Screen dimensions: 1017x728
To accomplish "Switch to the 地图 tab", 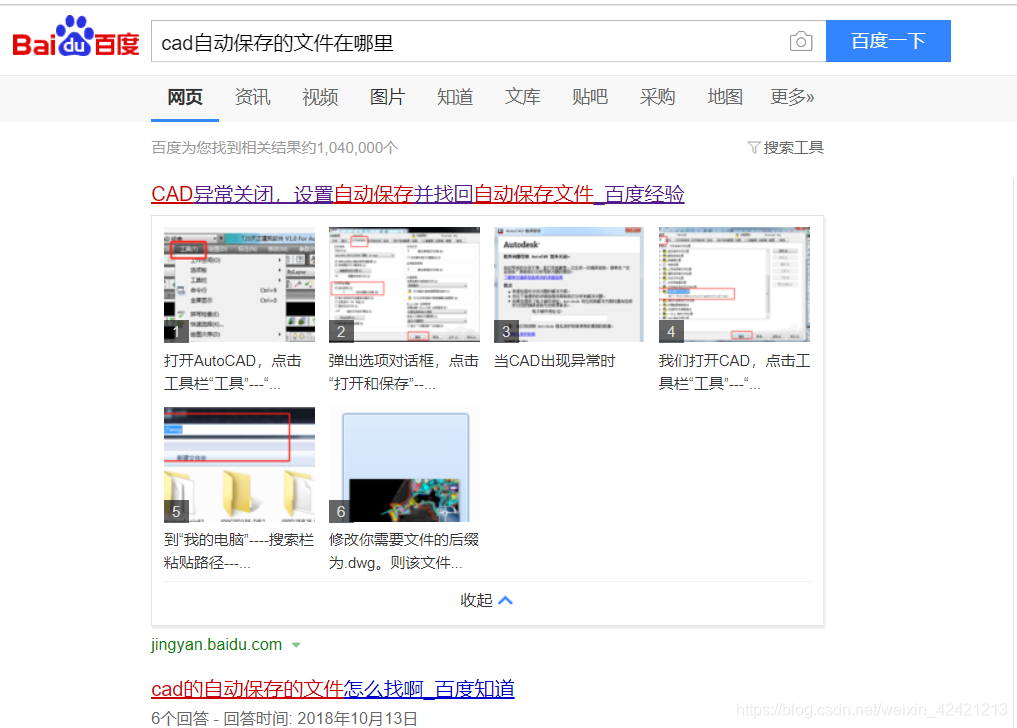I will [x=724, y=97].
